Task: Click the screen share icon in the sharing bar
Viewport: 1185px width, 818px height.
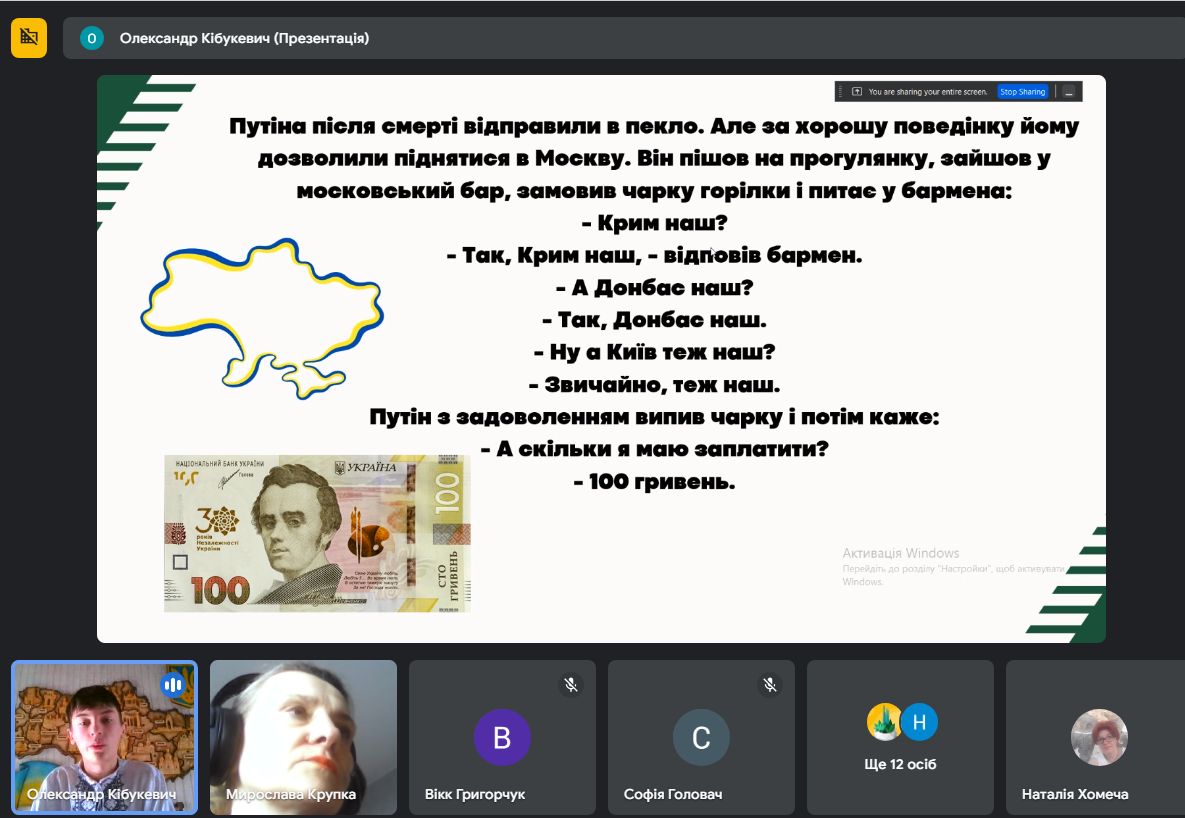Action: [x=857, y=92]
